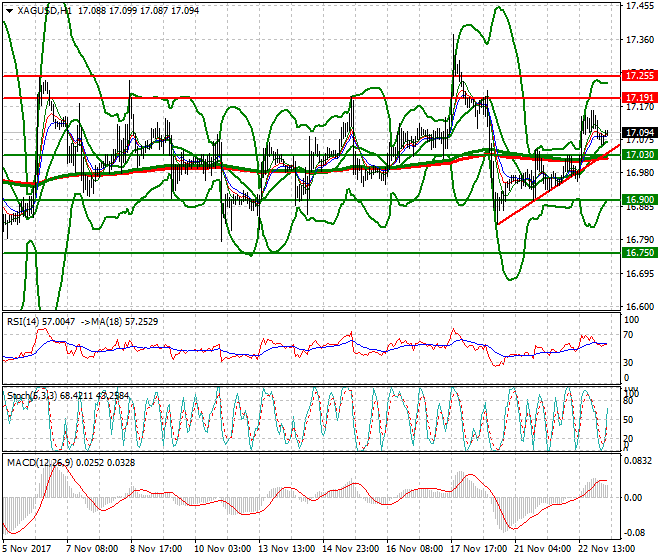Image resolution: width=660 pixels, height=560 pixels.
Task: Select the 16.750 green price label
Action: (639, 253)
